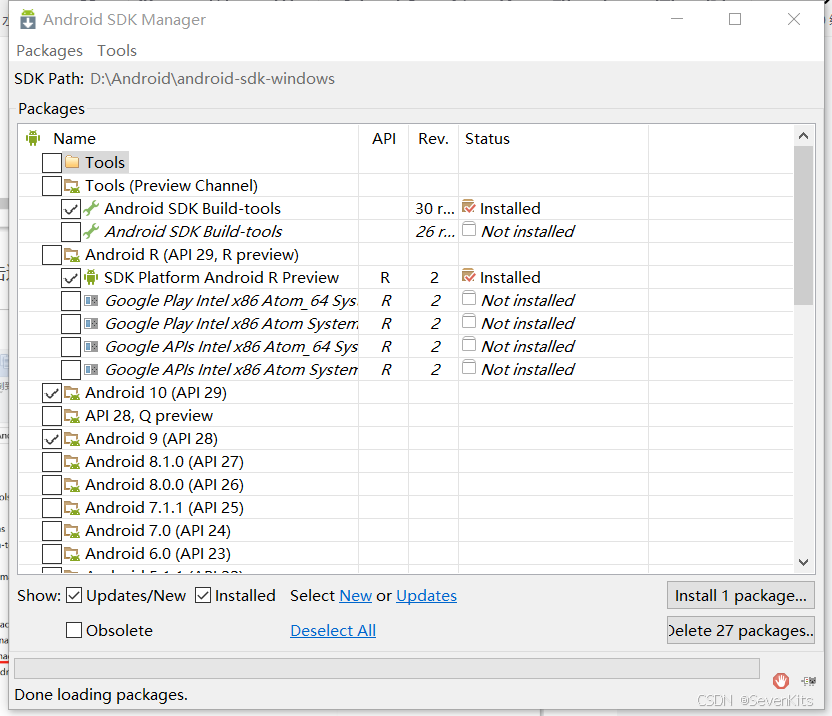Toggle the Updates/New show filter

click(74, 596)
